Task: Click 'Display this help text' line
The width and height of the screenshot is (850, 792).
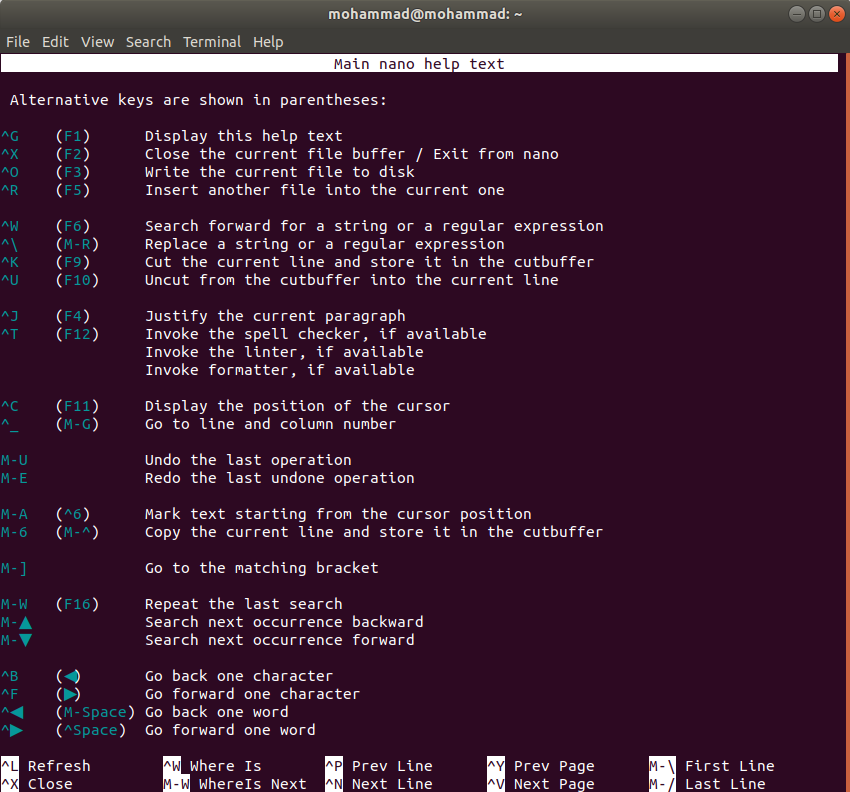Action: [x=244, y=136]
